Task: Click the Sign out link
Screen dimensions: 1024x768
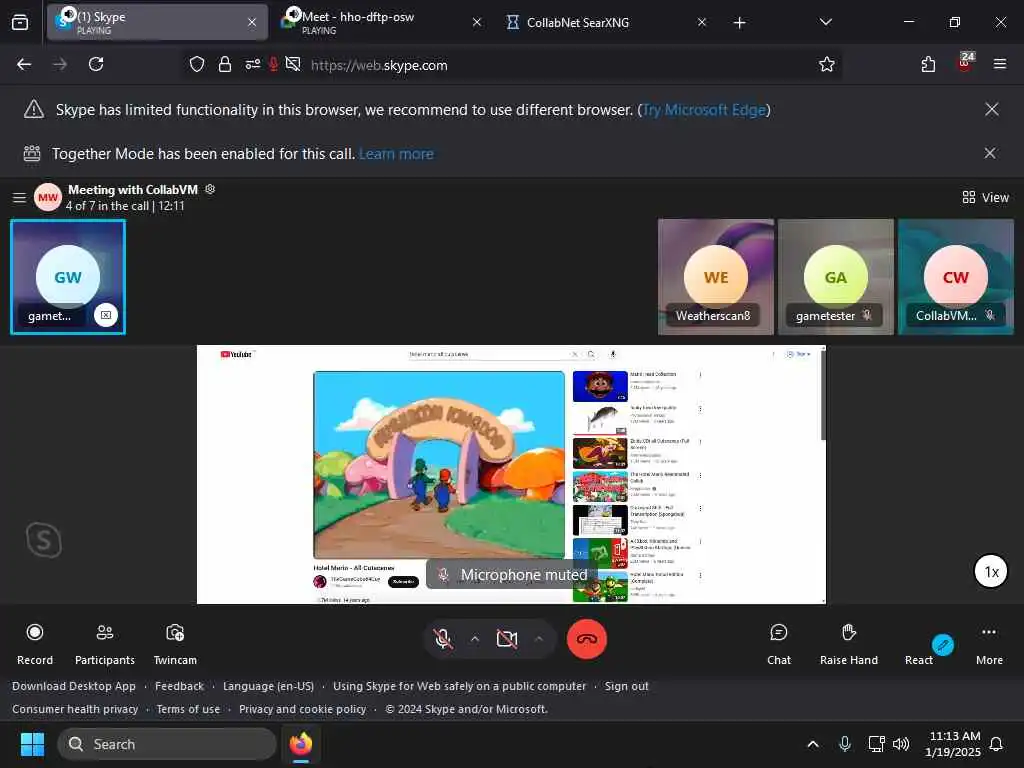Action: pyautogui.click(x=626, y=686)
